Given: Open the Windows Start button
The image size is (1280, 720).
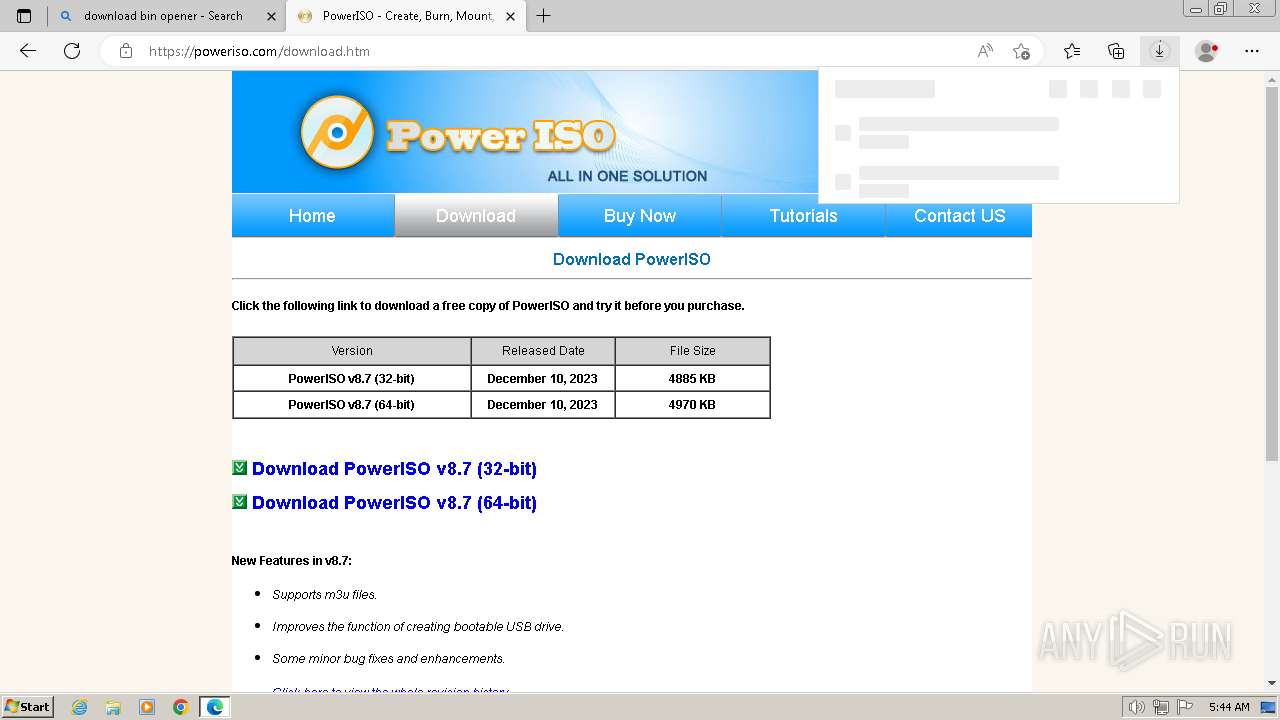Looking at the screenshot, I should pos(28,706).
